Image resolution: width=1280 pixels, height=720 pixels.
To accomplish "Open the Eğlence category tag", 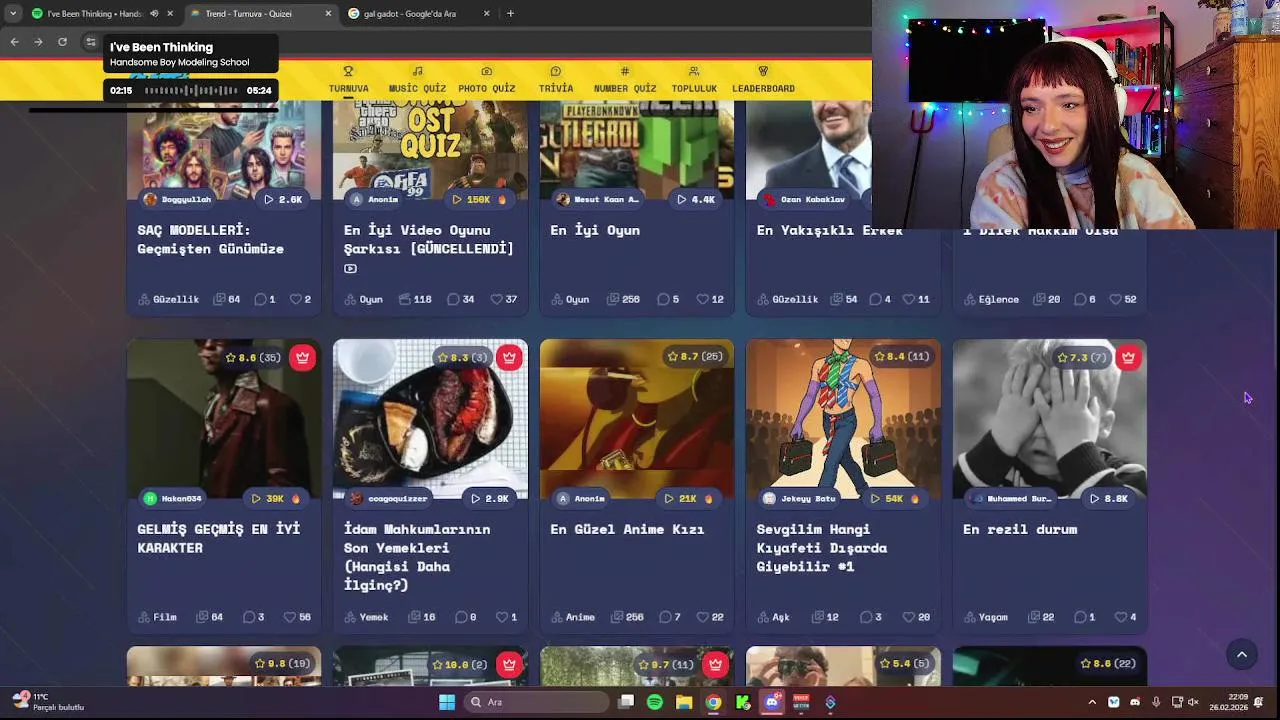I will 990,299.
